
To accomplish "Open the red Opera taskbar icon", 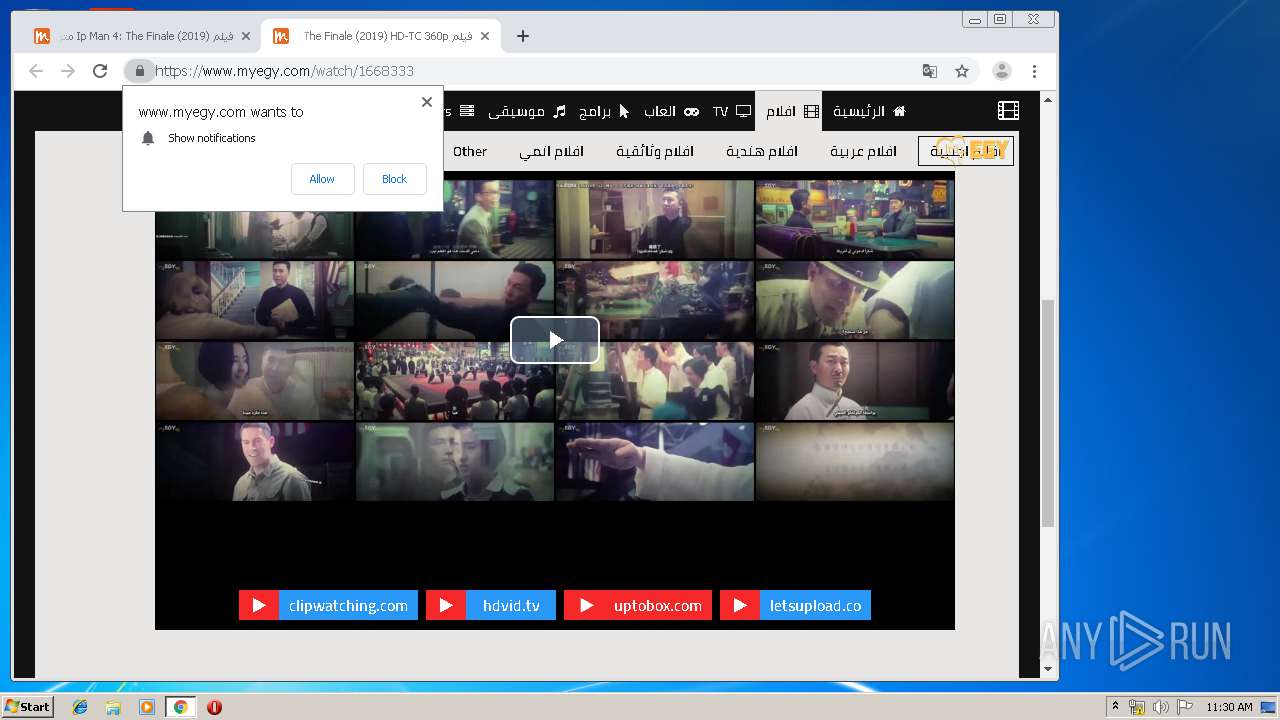I will pos(214,707).
